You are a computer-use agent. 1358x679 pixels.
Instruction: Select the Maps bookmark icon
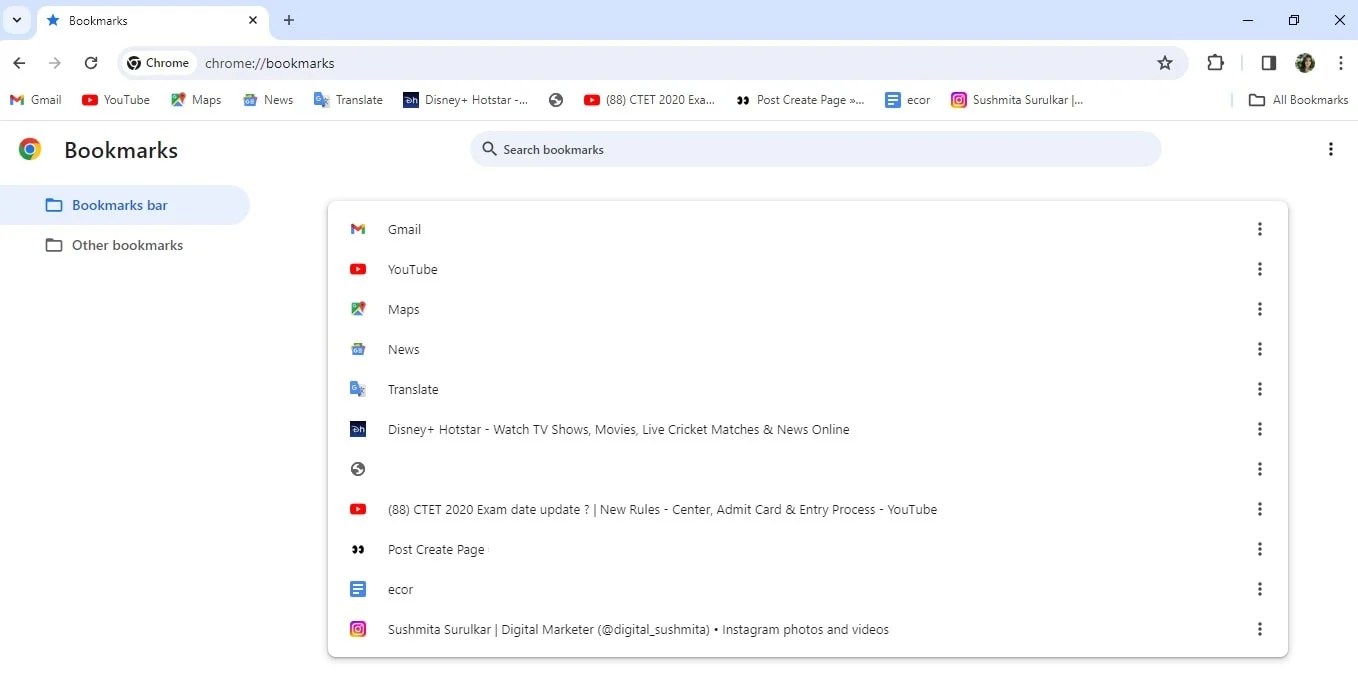(x=178, y=99)
